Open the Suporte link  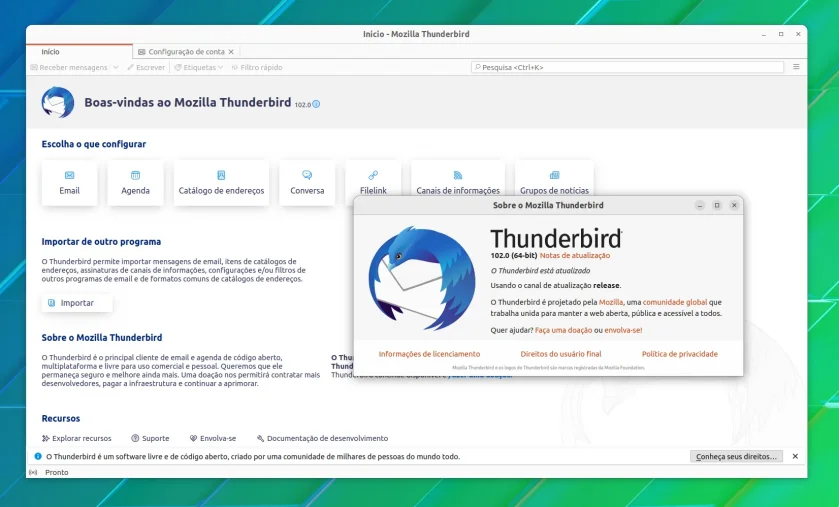pyautogui.click(x=150, y=438)
